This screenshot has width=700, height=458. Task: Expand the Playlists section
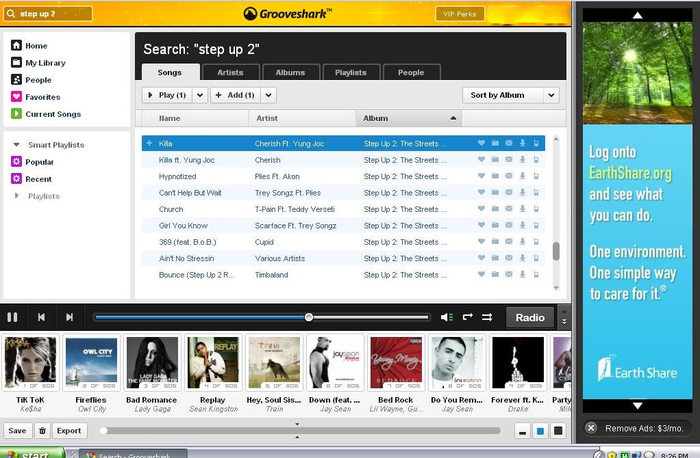(x=17, y=196)
